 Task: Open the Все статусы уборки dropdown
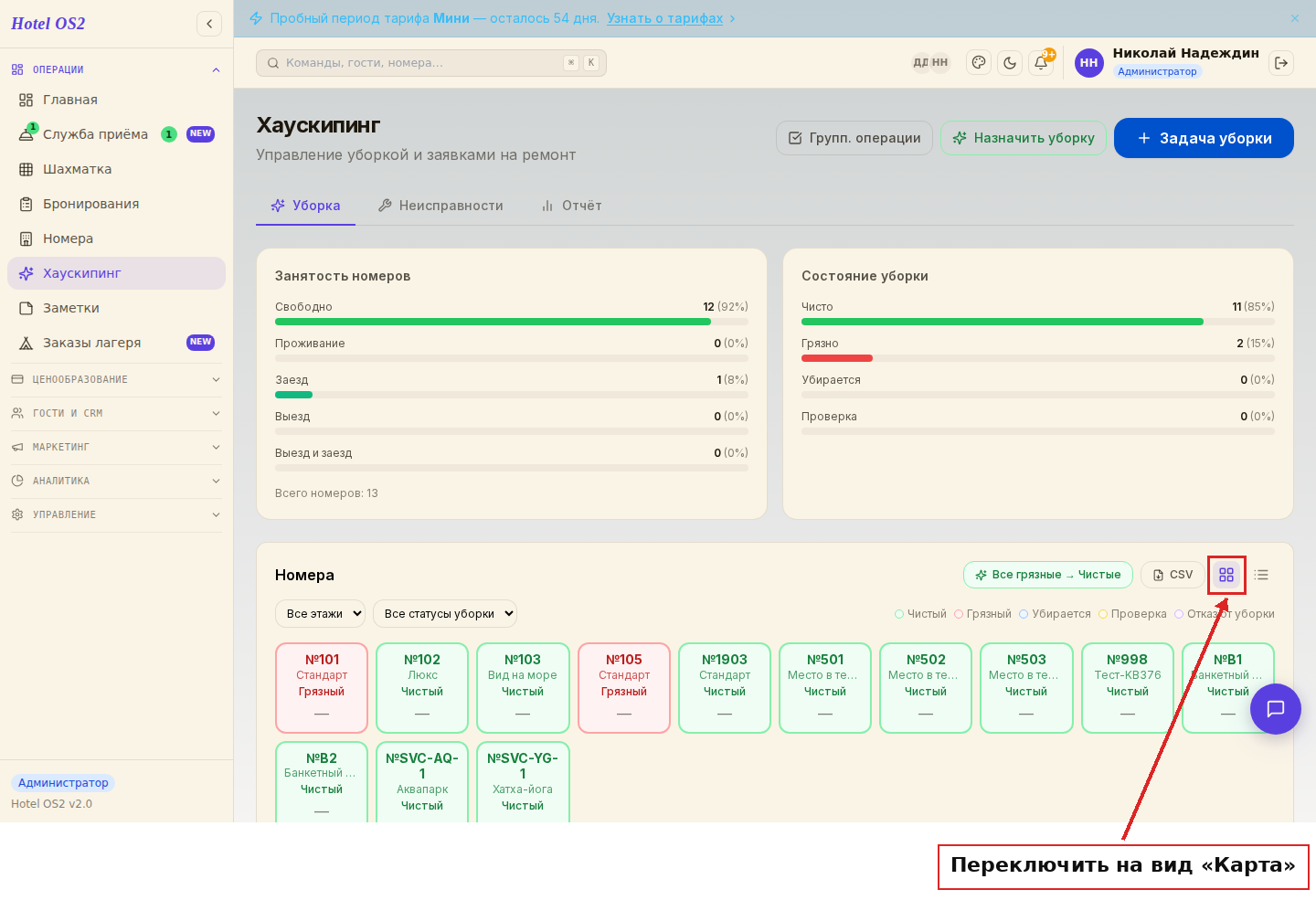(x=445, y=614)
